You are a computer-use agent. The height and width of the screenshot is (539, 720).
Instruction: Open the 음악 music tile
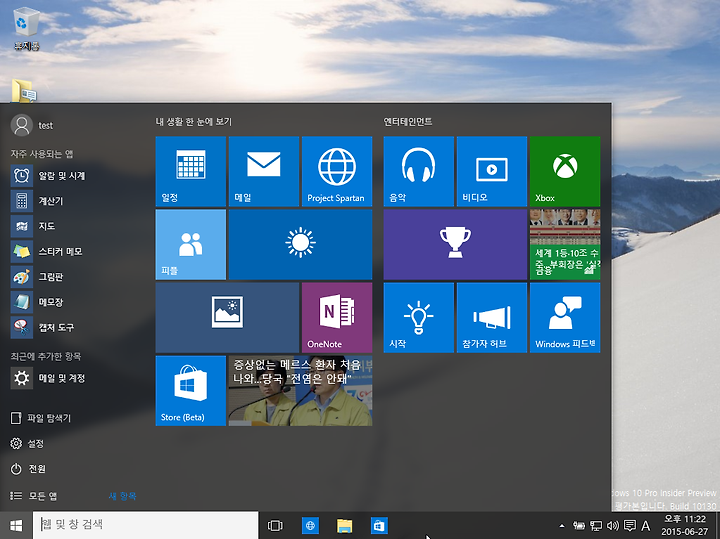418,171
